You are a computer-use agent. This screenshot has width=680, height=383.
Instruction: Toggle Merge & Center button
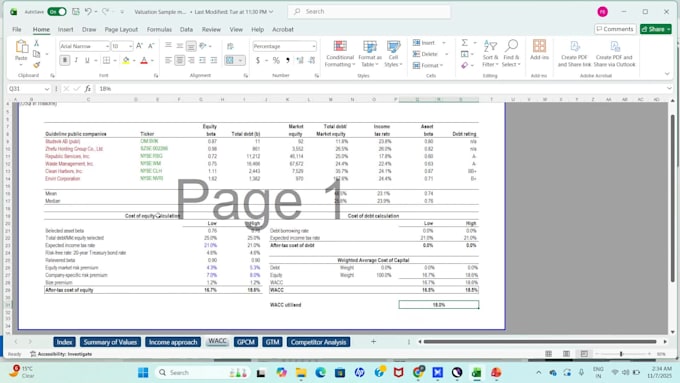(x=230, y=60)
